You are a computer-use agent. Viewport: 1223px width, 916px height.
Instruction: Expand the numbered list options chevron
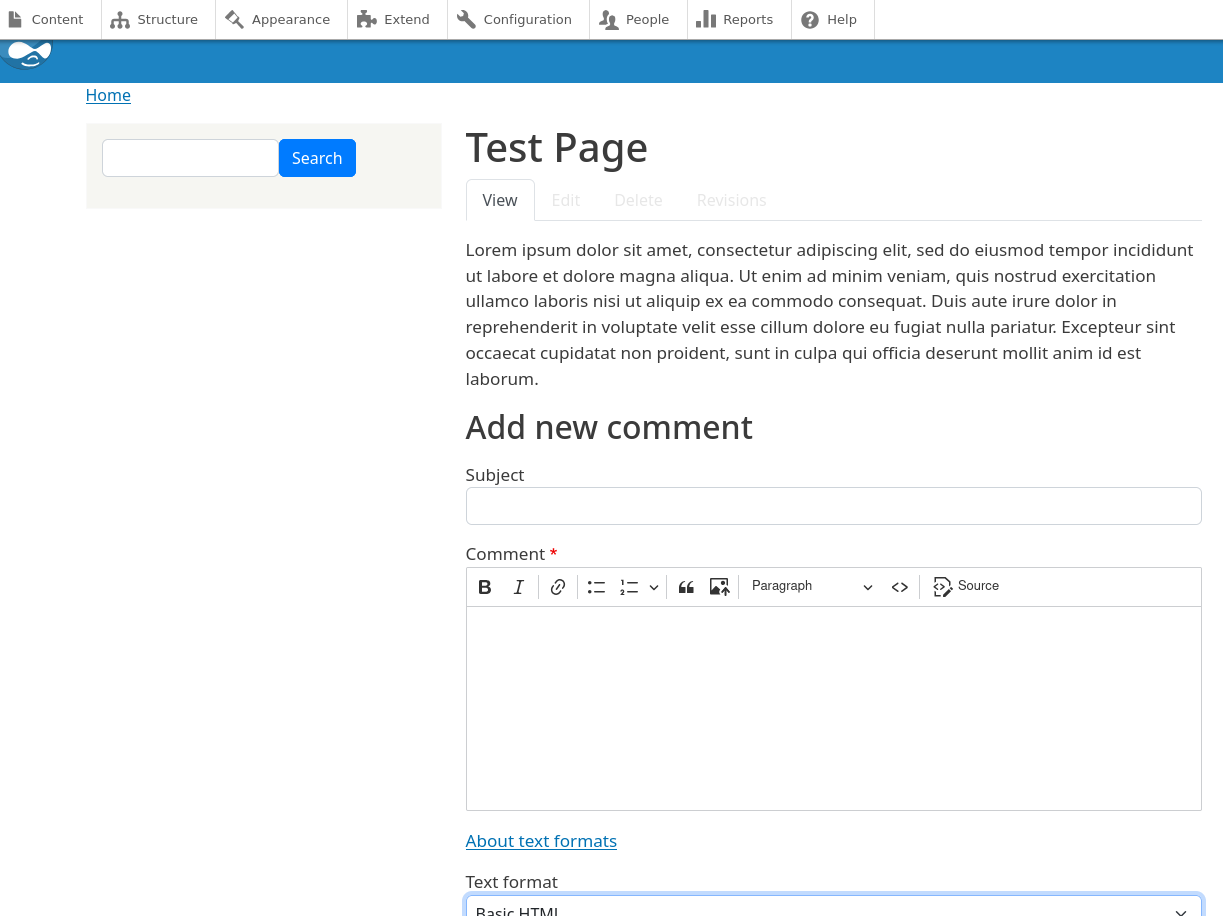tap(654, 587)
